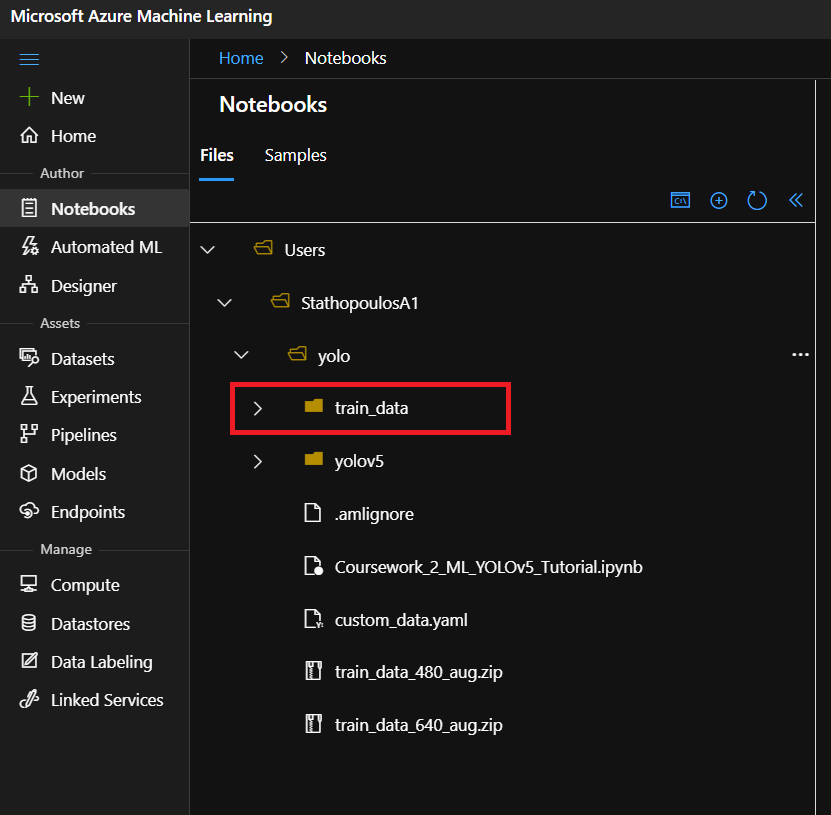Open terminal from the files toolbar
Screen dimensions: 831x815
[x=680, y=200]
